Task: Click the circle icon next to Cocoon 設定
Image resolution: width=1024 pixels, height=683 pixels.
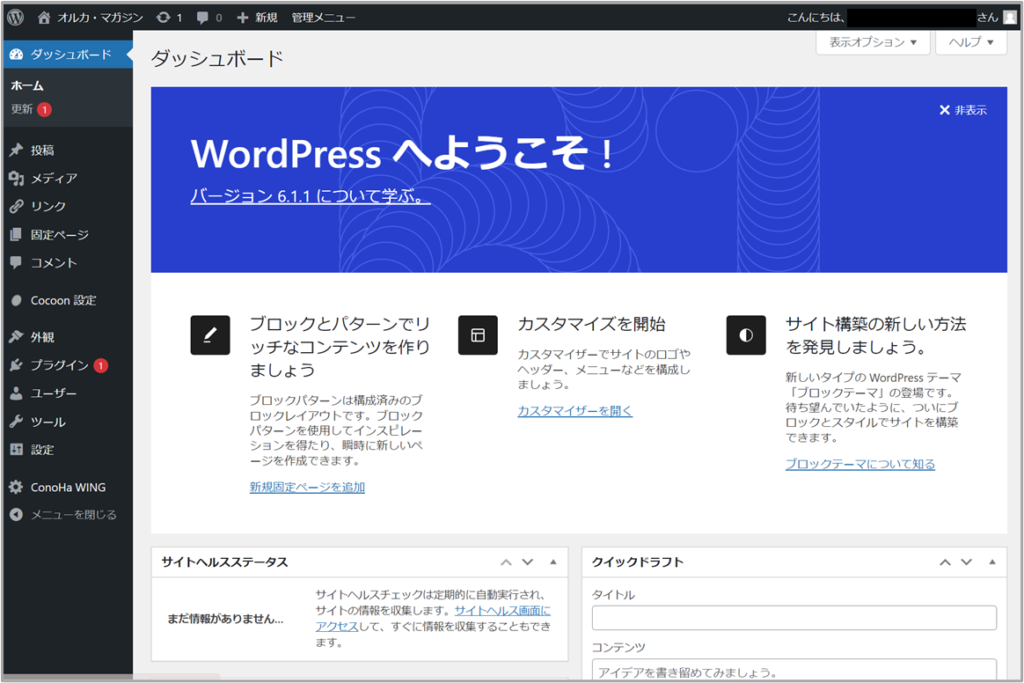Action: point(16,300)
